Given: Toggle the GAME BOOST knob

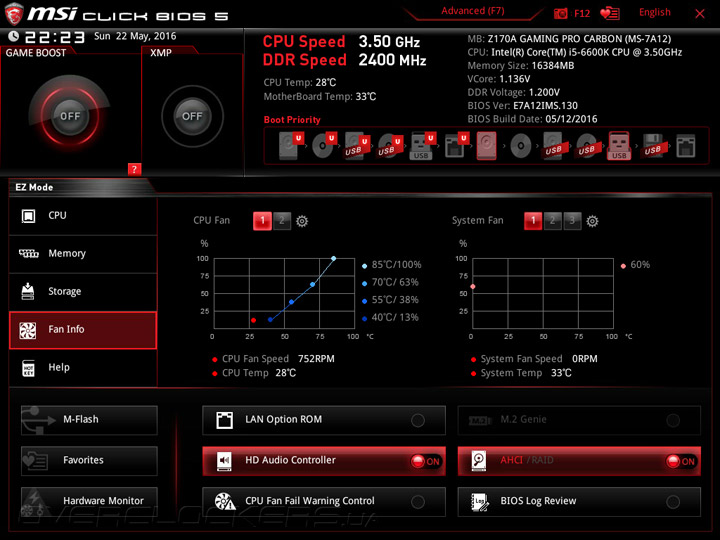Looking at the screenshot, I should (x=70, y=116).
